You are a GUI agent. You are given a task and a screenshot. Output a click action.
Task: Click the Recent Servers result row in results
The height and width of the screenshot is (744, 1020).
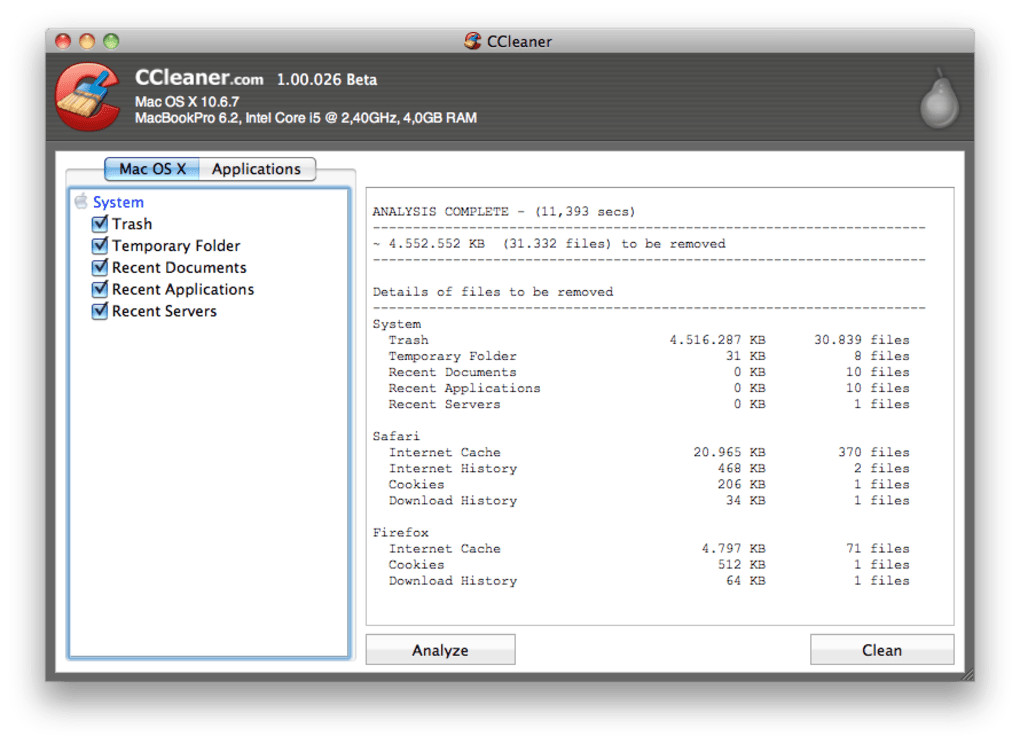point(649,405)
